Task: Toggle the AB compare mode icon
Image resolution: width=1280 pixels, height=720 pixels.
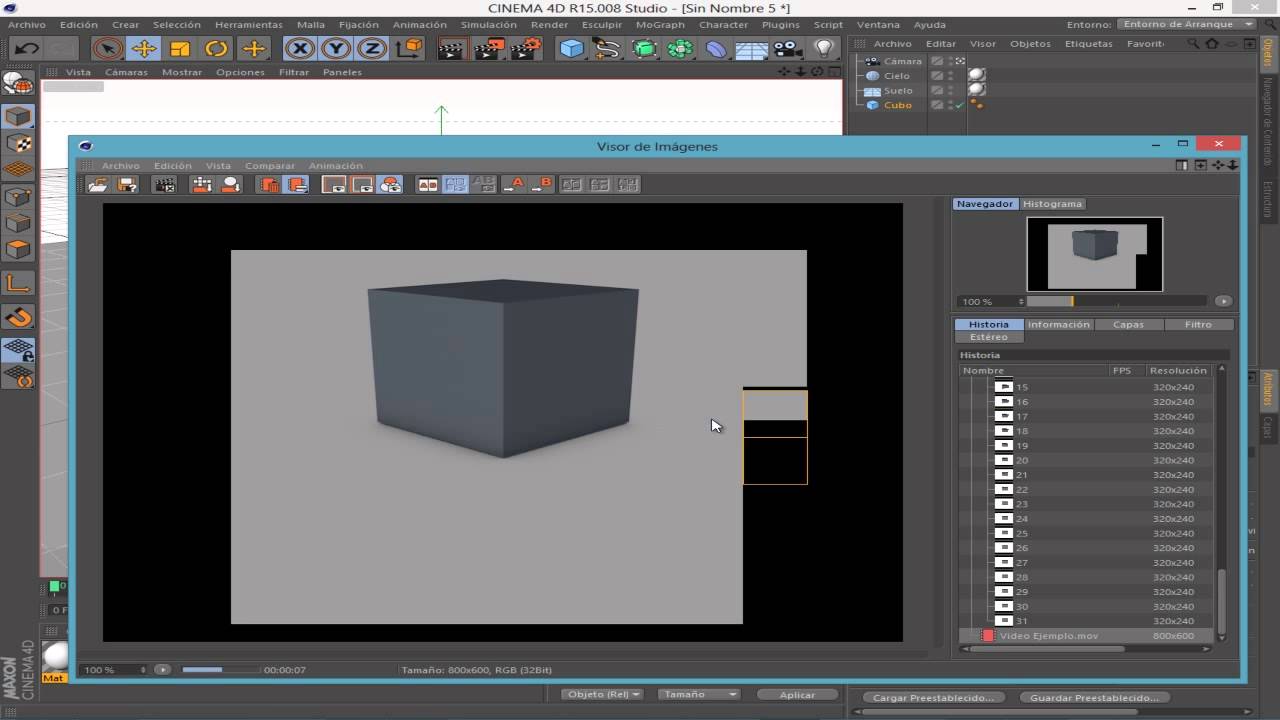Action: pos(427,184)
